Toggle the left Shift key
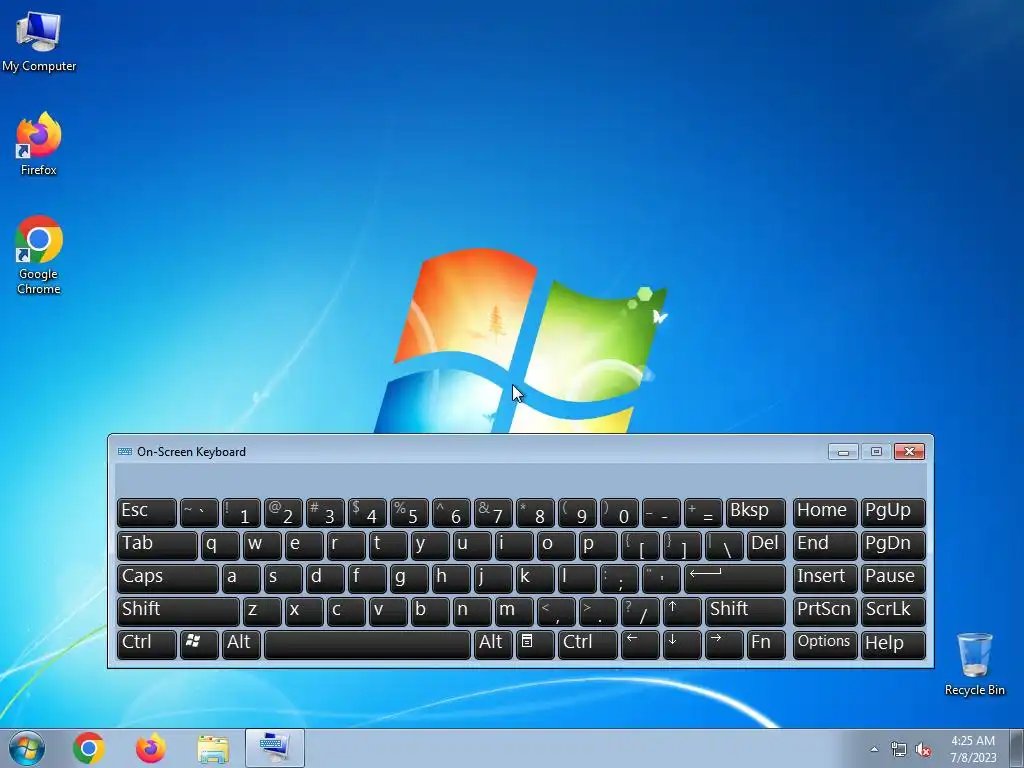The width and height of the screenshot is (1024, 768). (178, 611)
